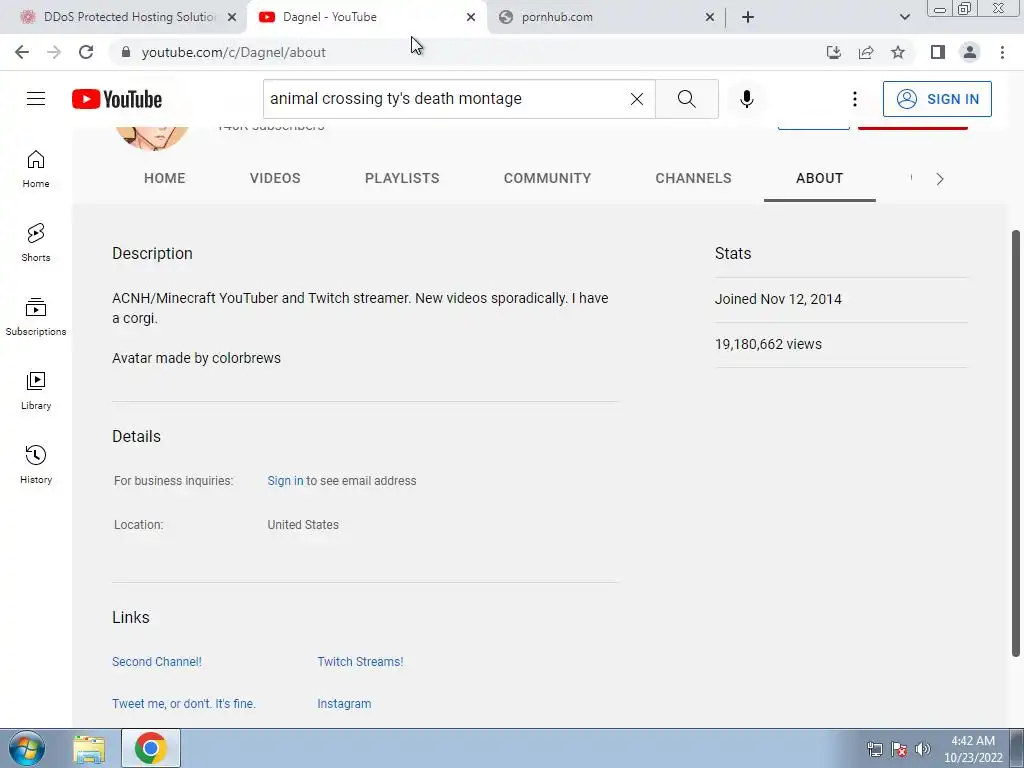
Task: Open Chrome's three-dot menu
Action: tap(1002, 52)
